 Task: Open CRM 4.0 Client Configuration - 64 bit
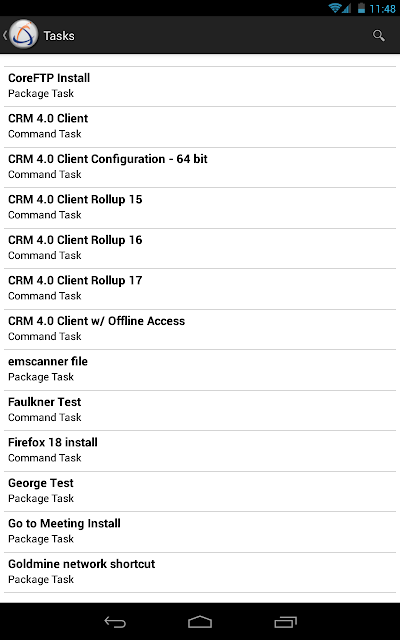point(200,167)
